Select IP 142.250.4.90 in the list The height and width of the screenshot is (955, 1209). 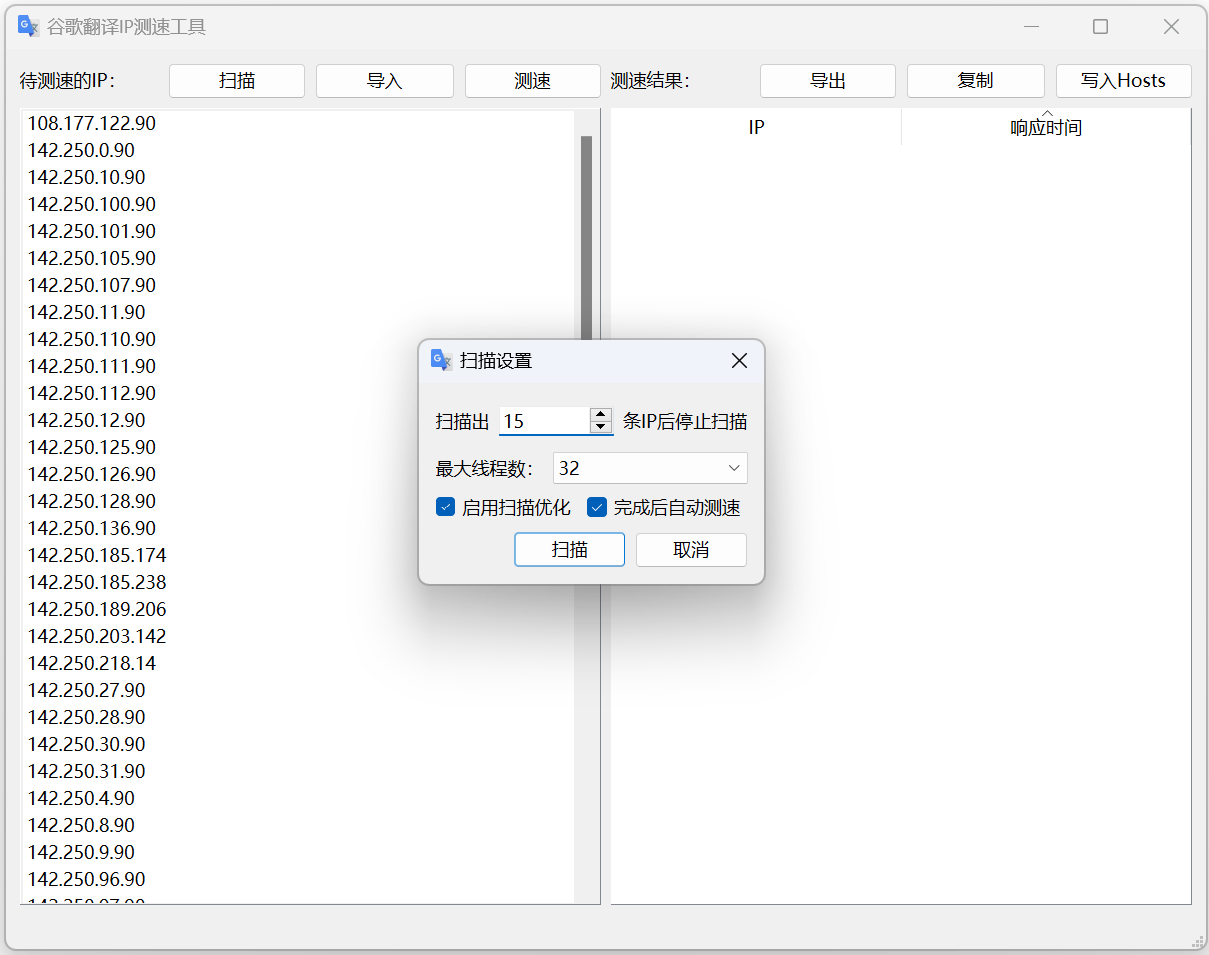click(x=81, y=798)
